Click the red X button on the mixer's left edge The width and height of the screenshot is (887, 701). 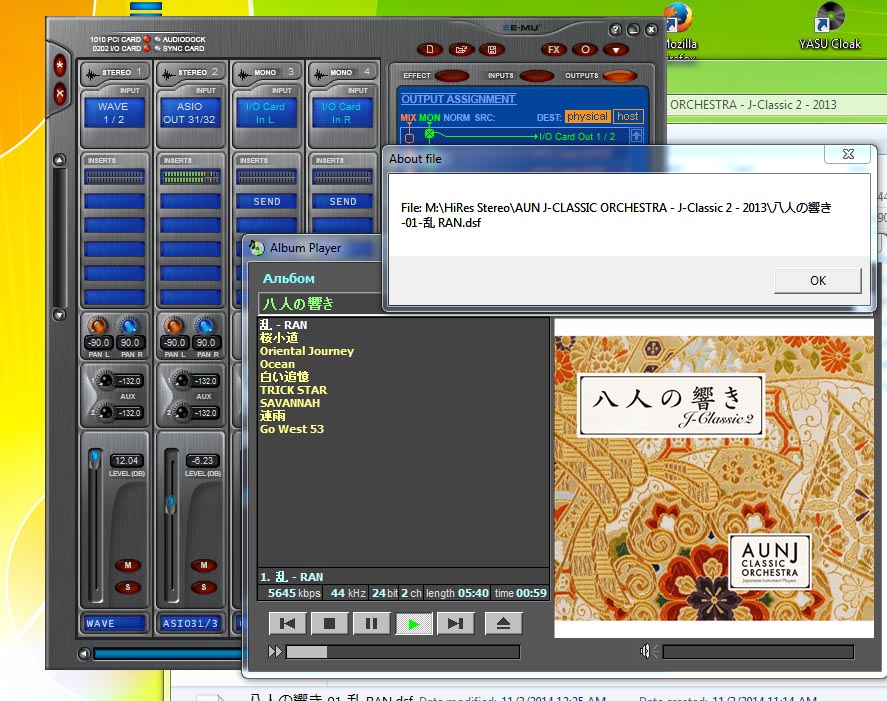[59, 93]
